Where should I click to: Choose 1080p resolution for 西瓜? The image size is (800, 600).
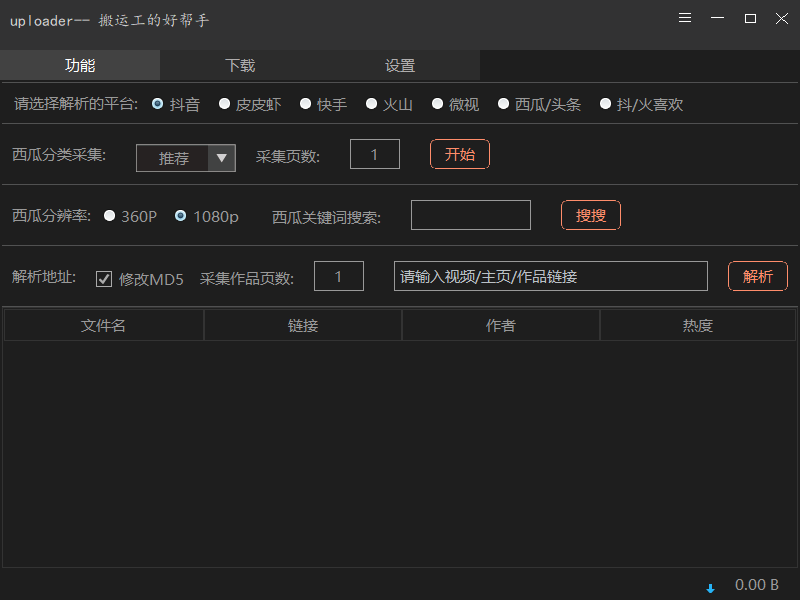179,216
